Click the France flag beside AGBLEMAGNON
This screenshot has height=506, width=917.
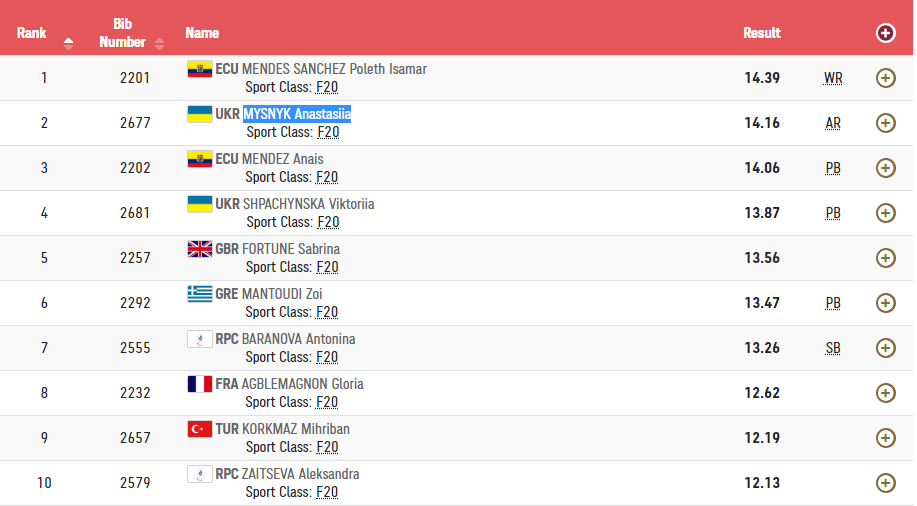click(x=200, y=384)
